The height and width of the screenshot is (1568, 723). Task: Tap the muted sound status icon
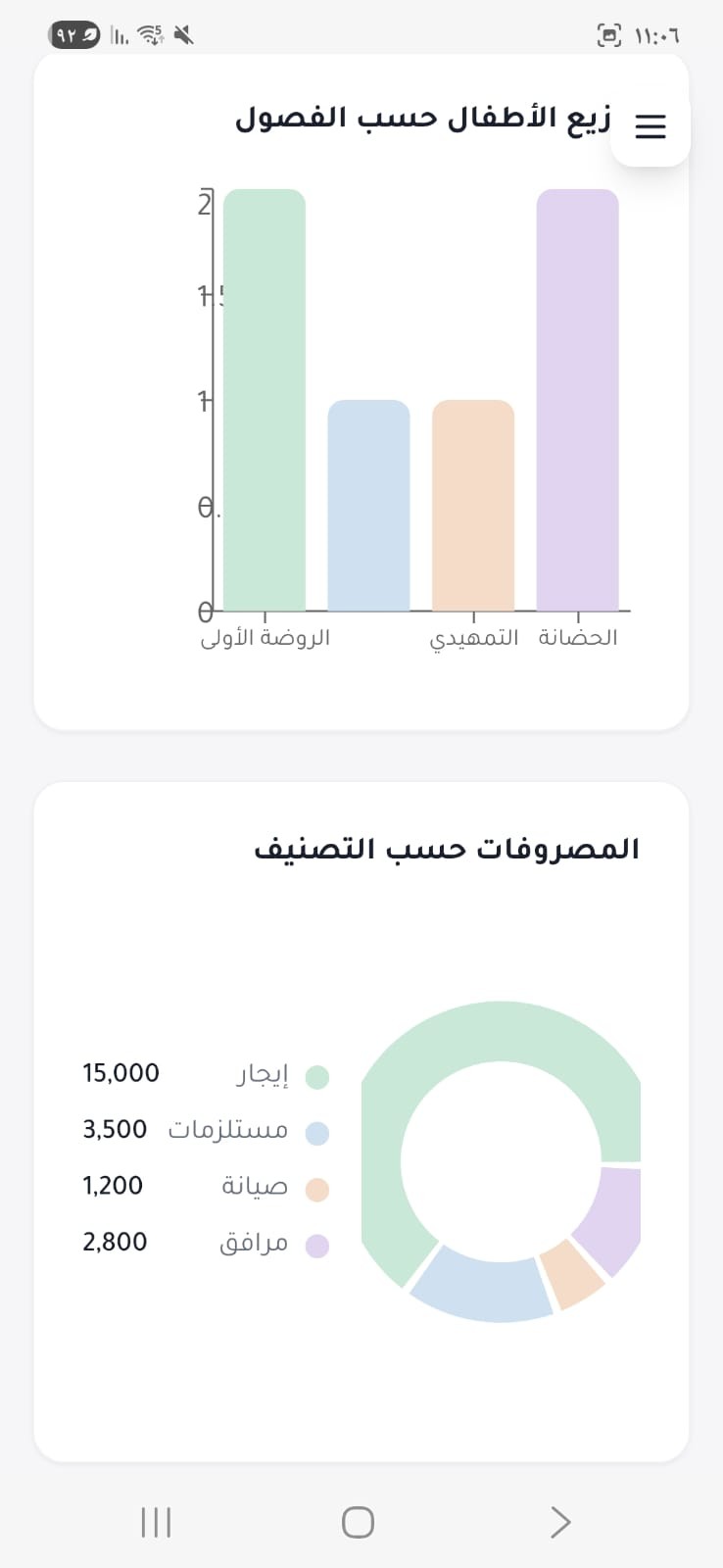(183, 36)
